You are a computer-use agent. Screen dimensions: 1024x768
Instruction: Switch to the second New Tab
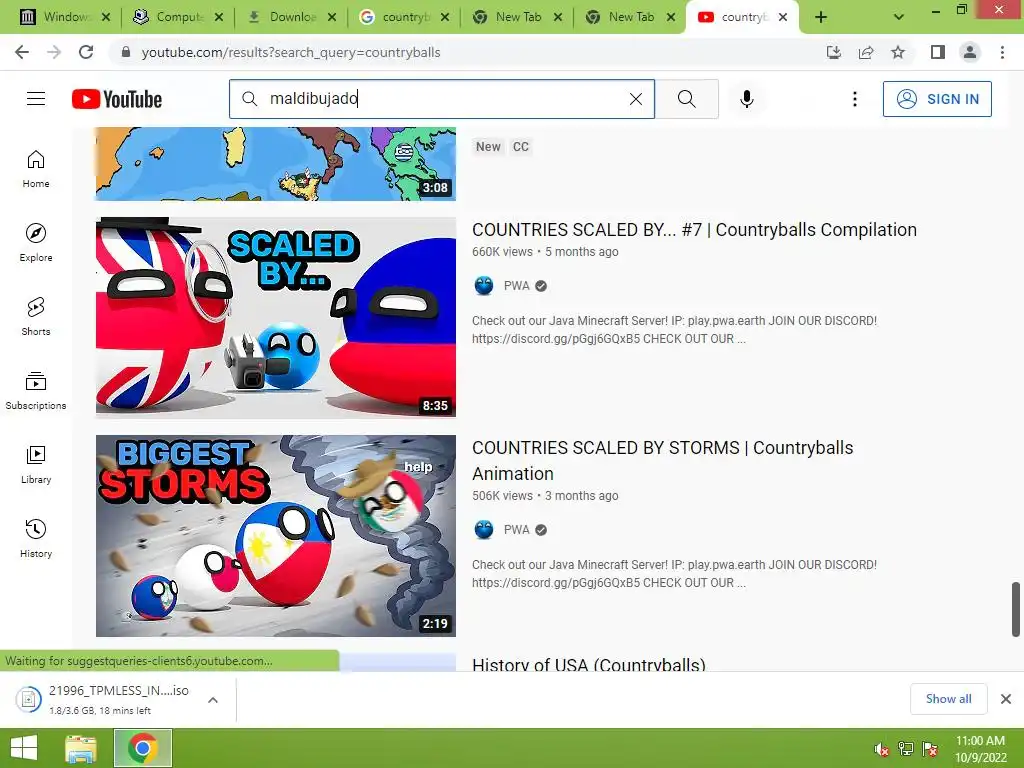621,17
